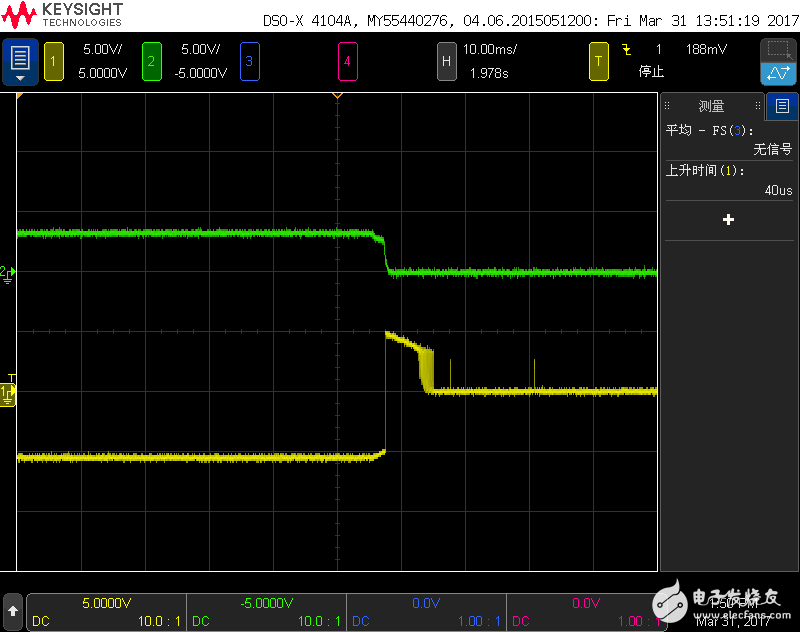Screen dimensions: 800x632
Task: Click the 无信号 measurement value
Action: pos(772,149)
